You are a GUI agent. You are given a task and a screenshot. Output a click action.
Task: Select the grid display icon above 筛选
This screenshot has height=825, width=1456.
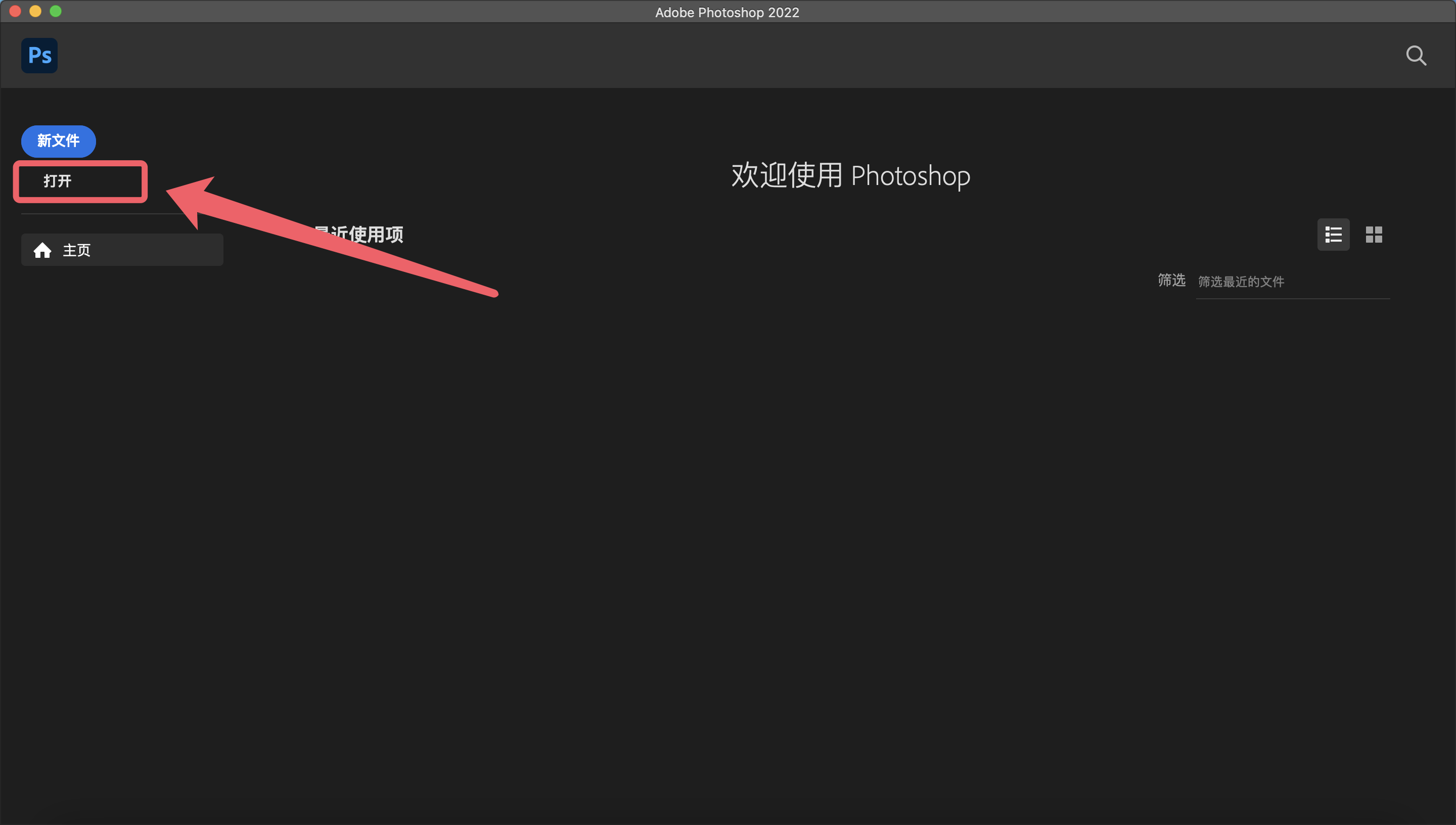(x=1373, y=234)
